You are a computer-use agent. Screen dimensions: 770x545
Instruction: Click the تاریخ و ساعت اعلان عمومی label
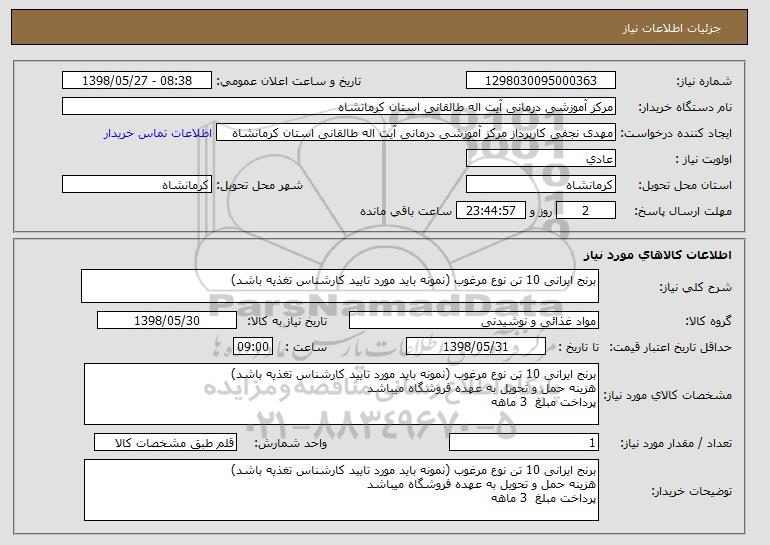click(x=289, y=81)
